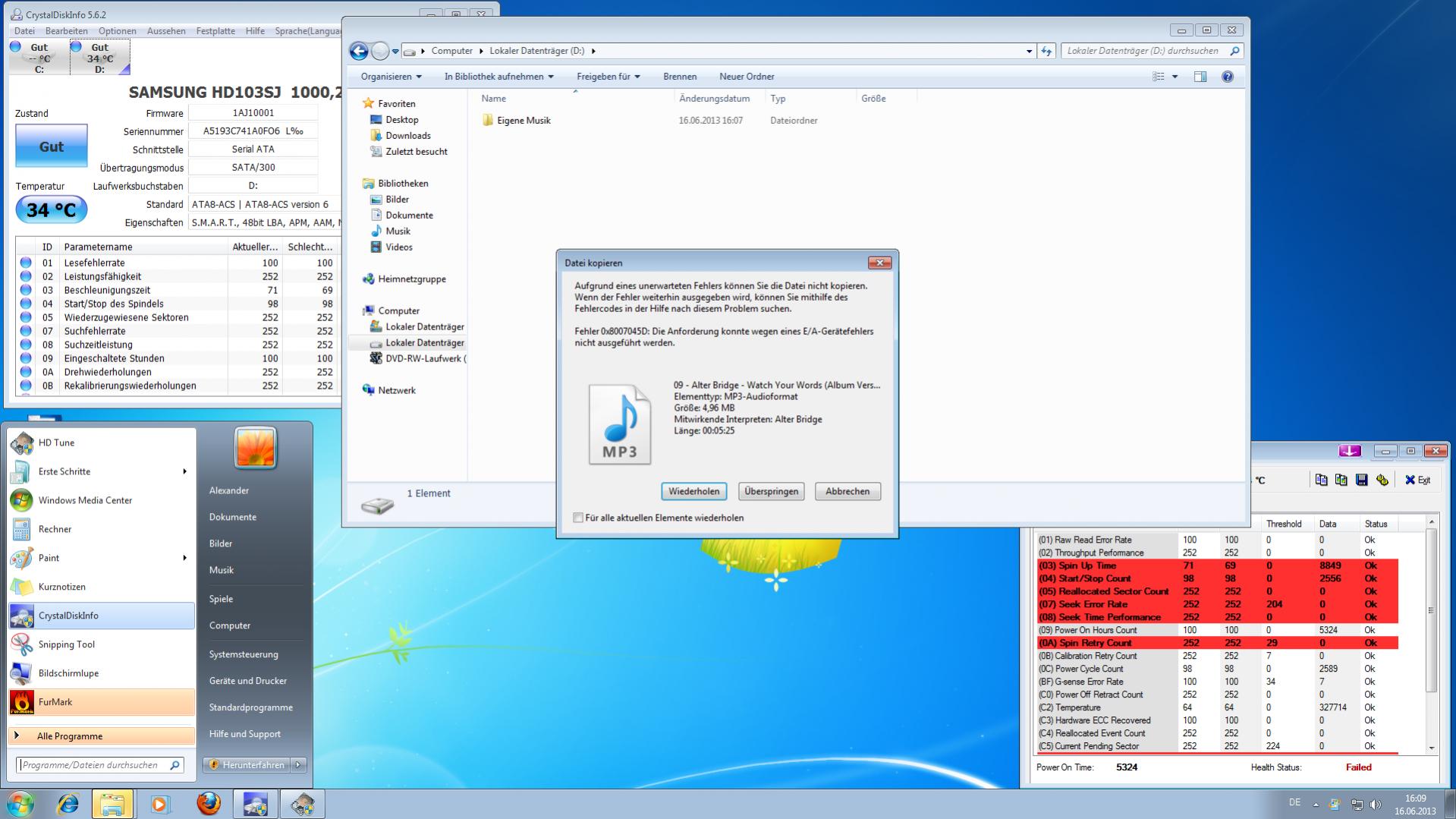Open In Bibliothek aufnehmen dropdown
Screen dimensions: 1456x819
point(498,77)
